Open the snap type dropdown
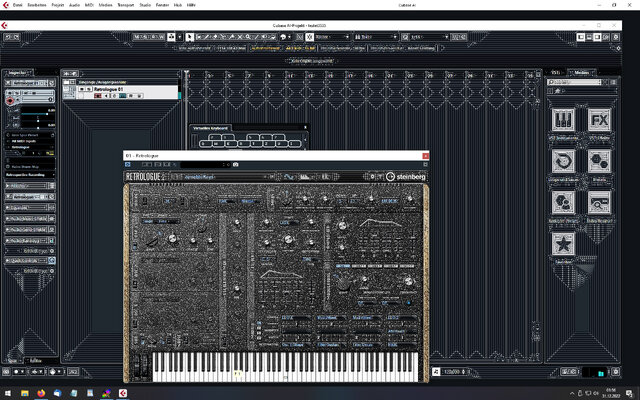This screenshot has width=640, height=400. [x=332, y=37]
